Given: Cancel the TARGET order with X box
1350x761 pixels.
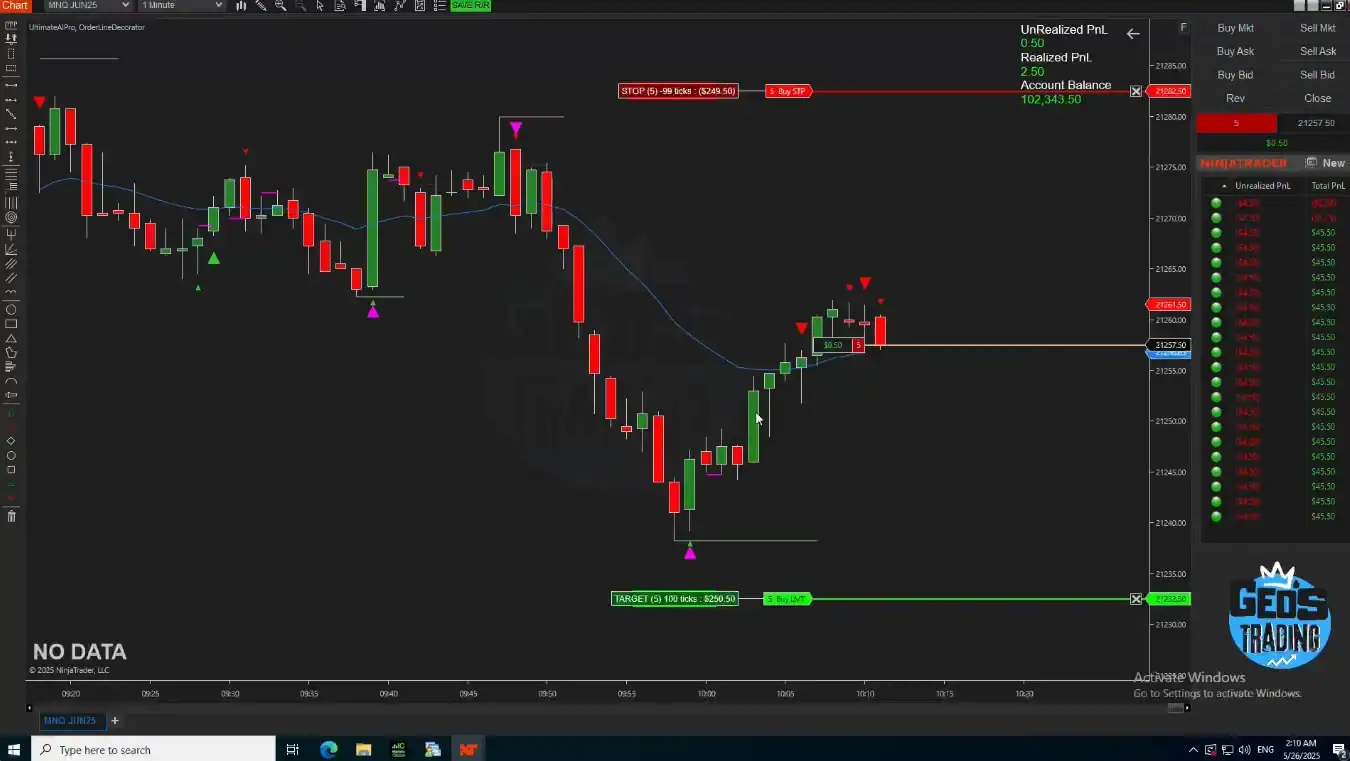Looking at the screenshot, I should click(1136, 599).
